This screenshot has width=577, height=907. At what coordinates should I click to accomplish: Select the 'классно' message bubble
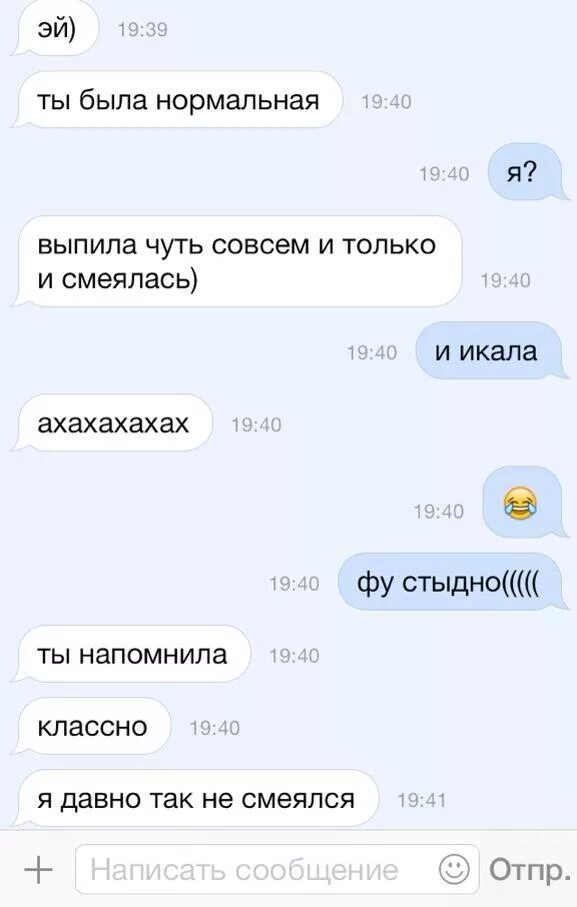[91, 727]
